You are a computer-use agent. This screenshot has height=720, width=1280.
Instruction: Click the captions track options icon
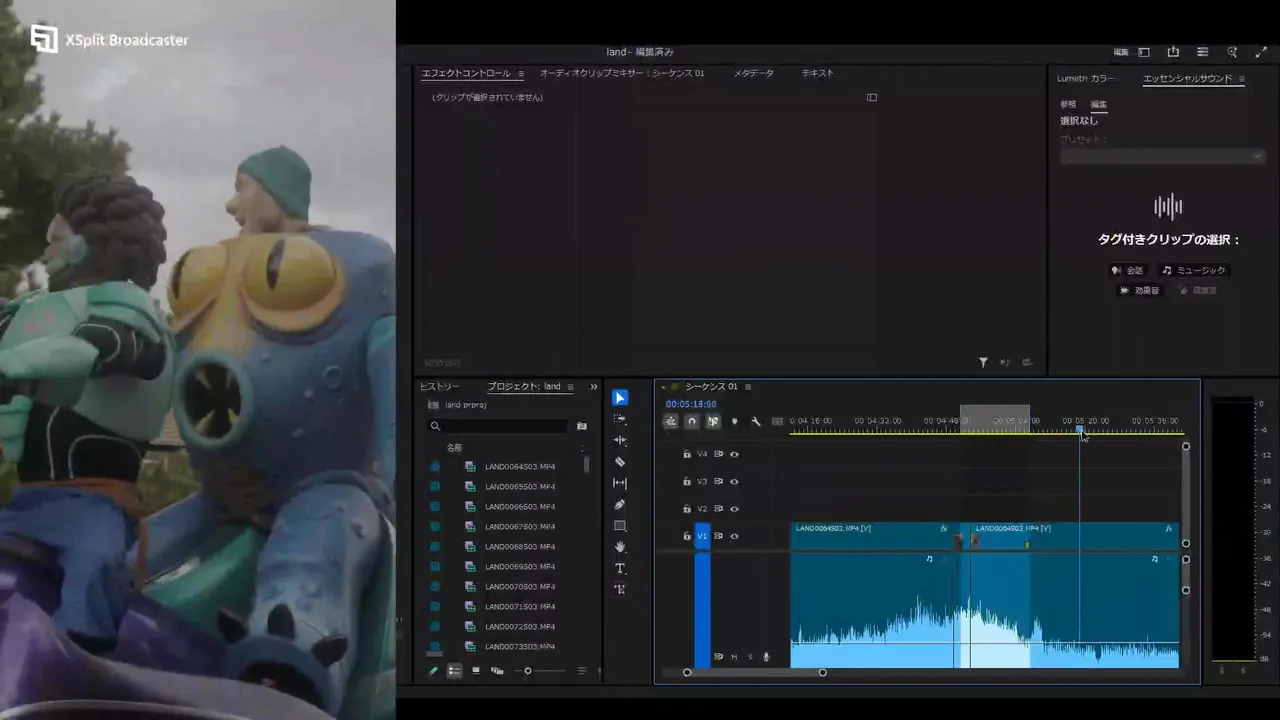click(777, 421)
